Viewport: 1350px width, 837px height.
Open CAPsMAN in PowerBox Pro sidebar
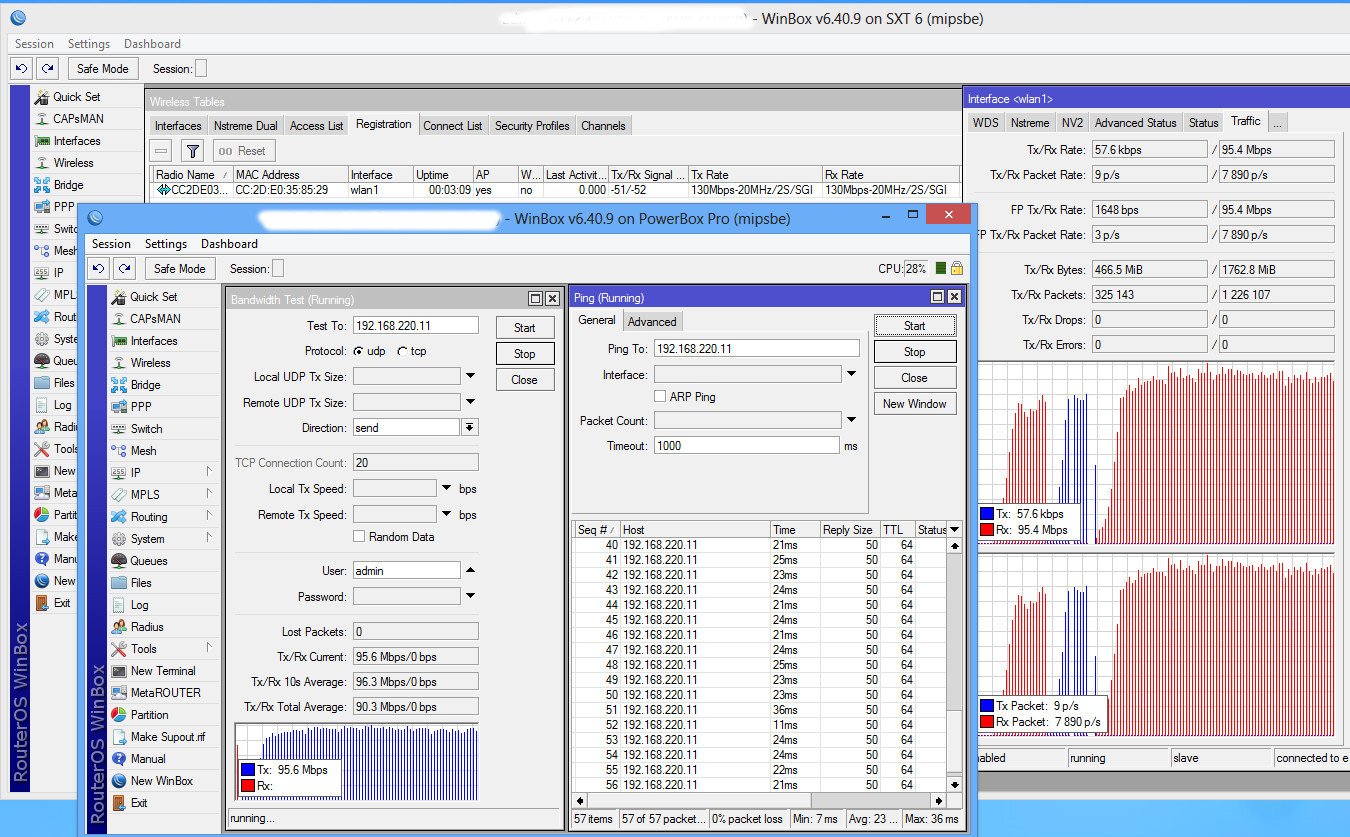pos(157,319)
